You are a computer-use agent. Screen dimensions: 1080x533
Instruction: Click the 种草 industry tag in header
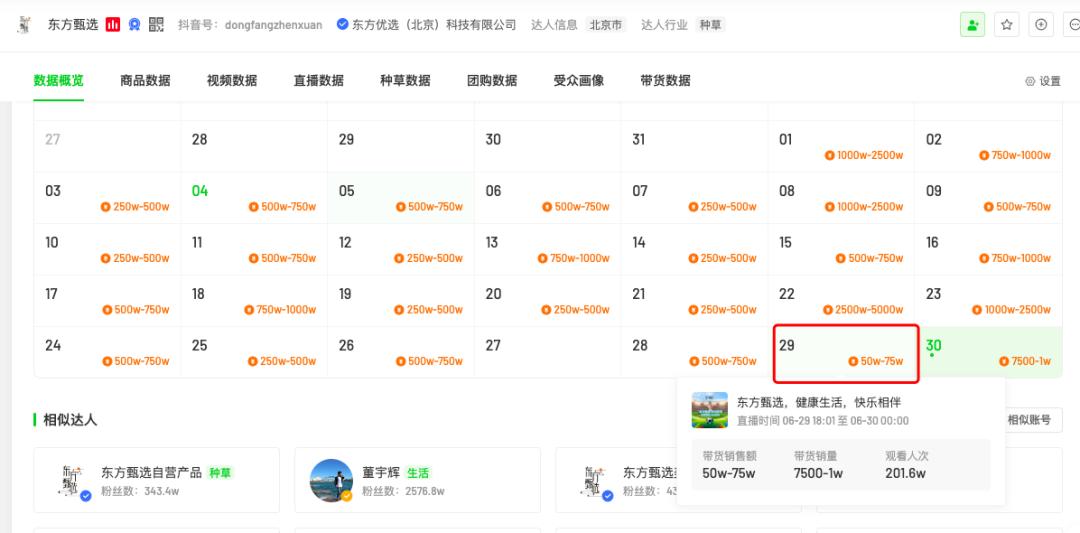coord(710,25)
